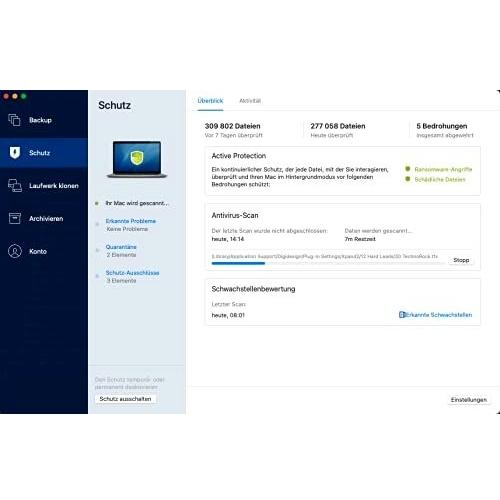
Task: Click the green Ransomware-Angriffe status dot
Action: (407, 169)
